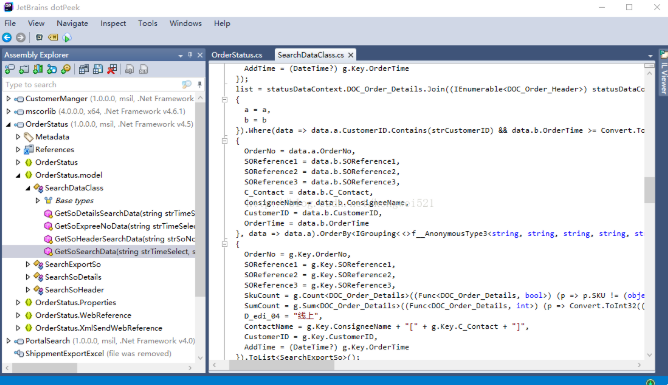Click the green status indicator in status bar

tap(650, 382)
